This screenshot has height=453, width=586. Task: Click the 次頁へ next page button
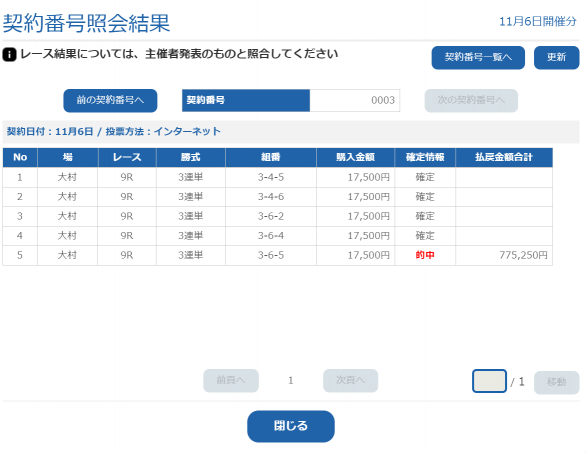[351, 380]
